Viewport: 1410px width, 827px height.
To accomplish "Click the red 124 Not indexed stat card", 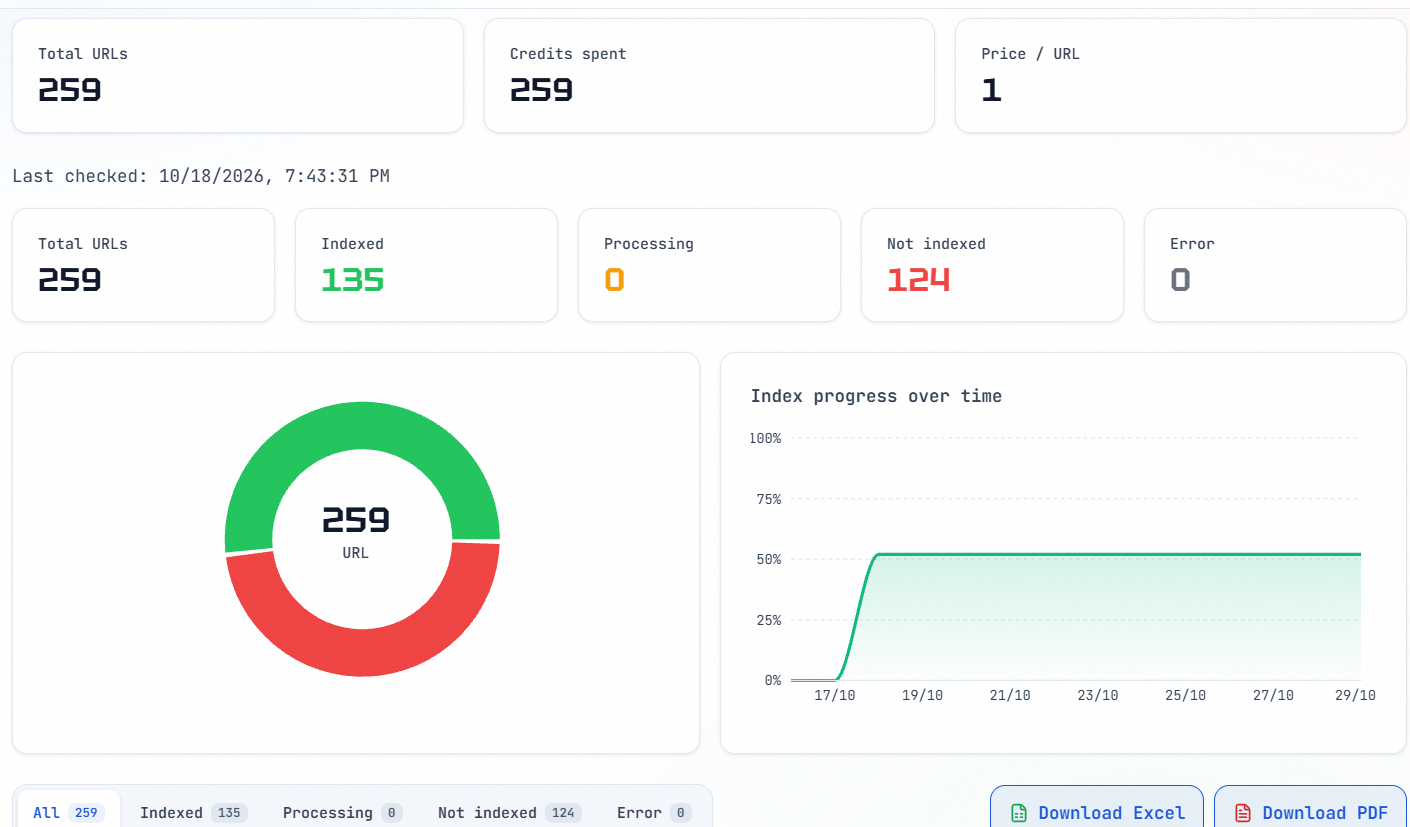I will point(992,265).
